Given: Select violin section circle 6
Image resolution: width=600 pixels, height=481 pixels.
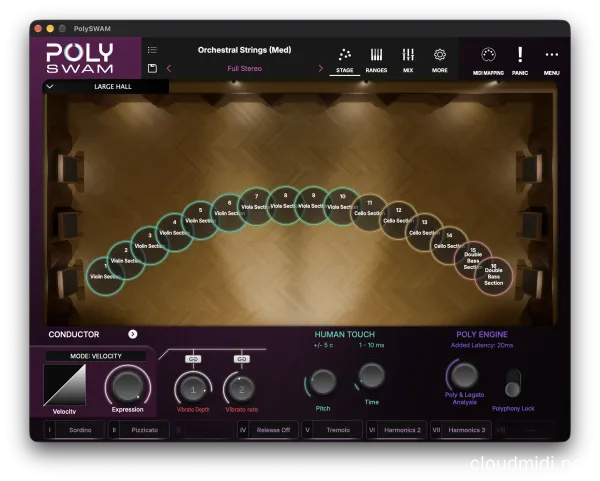Looking at the screenshot, I should [229, 212].
